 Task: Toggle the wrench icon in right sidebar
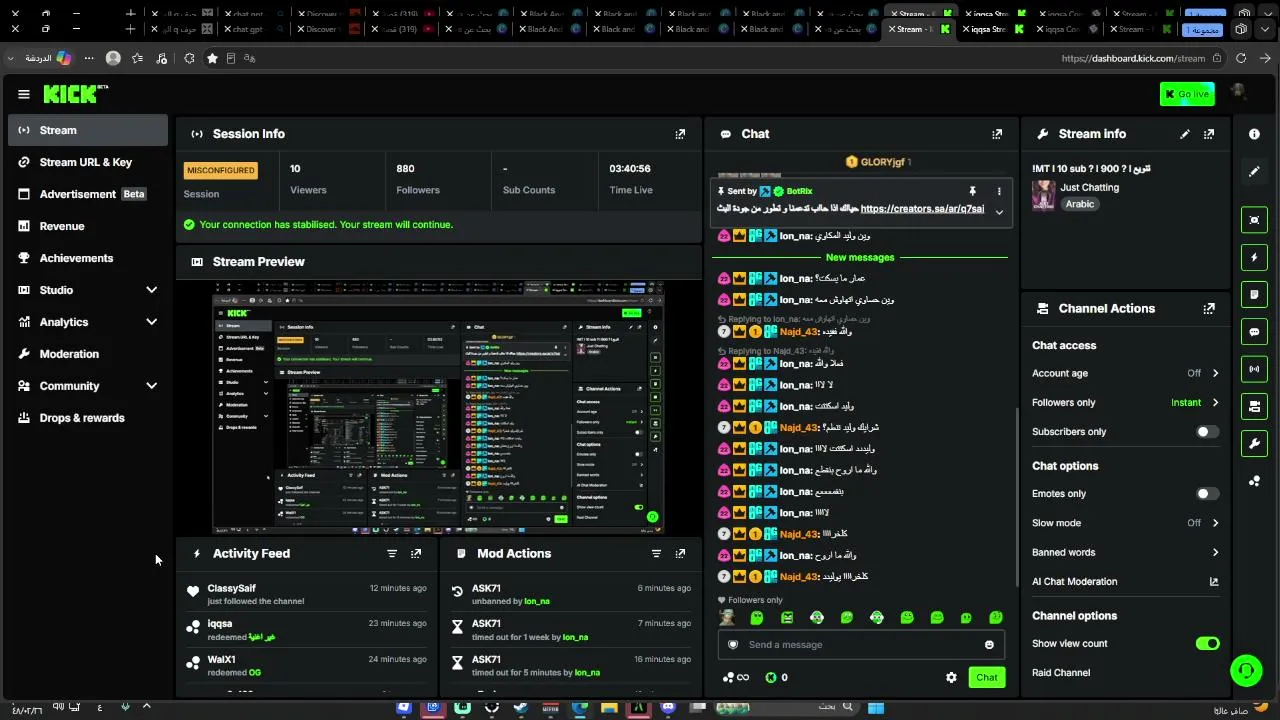click(x=1254, y=443)
